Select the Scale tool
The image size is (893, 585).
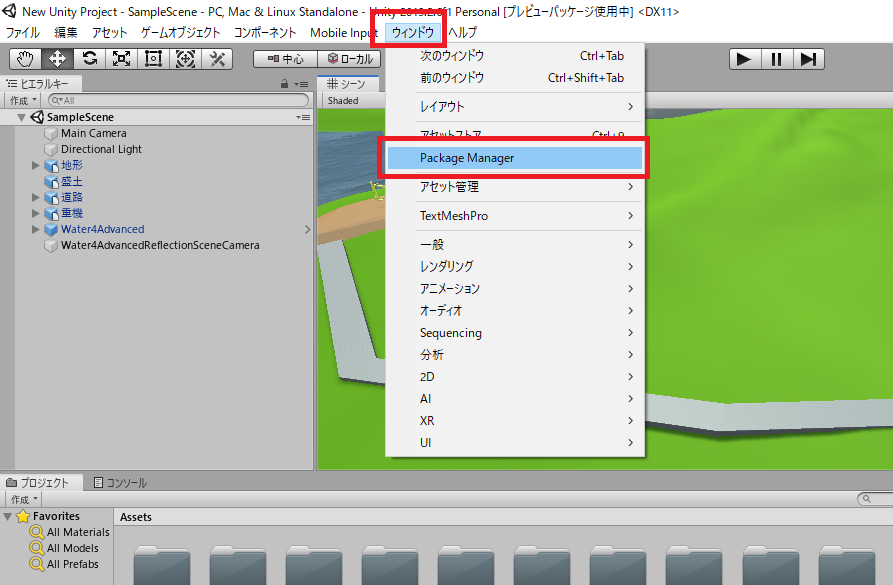(x=121, y=58)
